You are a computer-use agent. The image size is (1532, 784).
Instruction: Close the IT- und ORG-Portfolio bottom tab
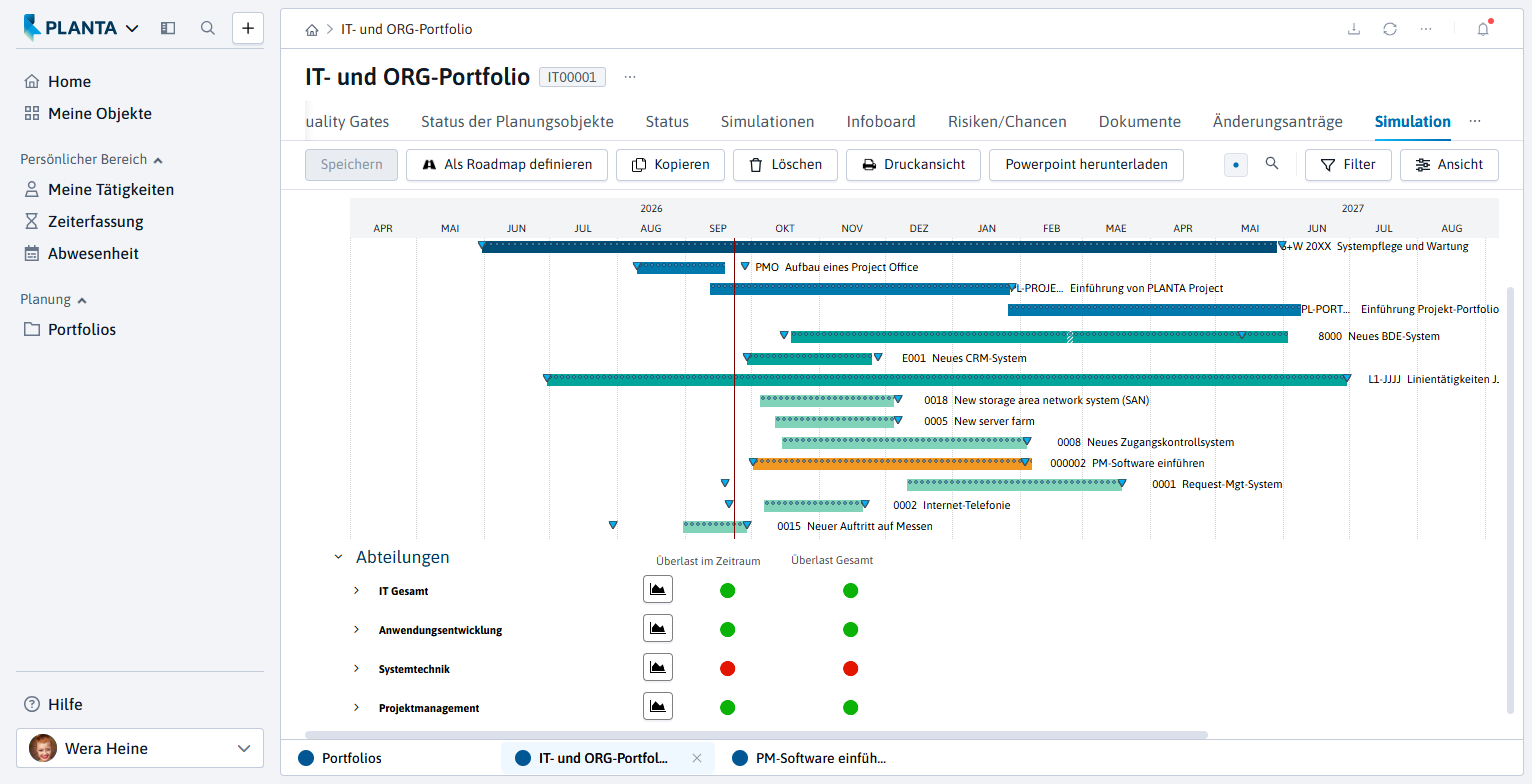(697, 758)
